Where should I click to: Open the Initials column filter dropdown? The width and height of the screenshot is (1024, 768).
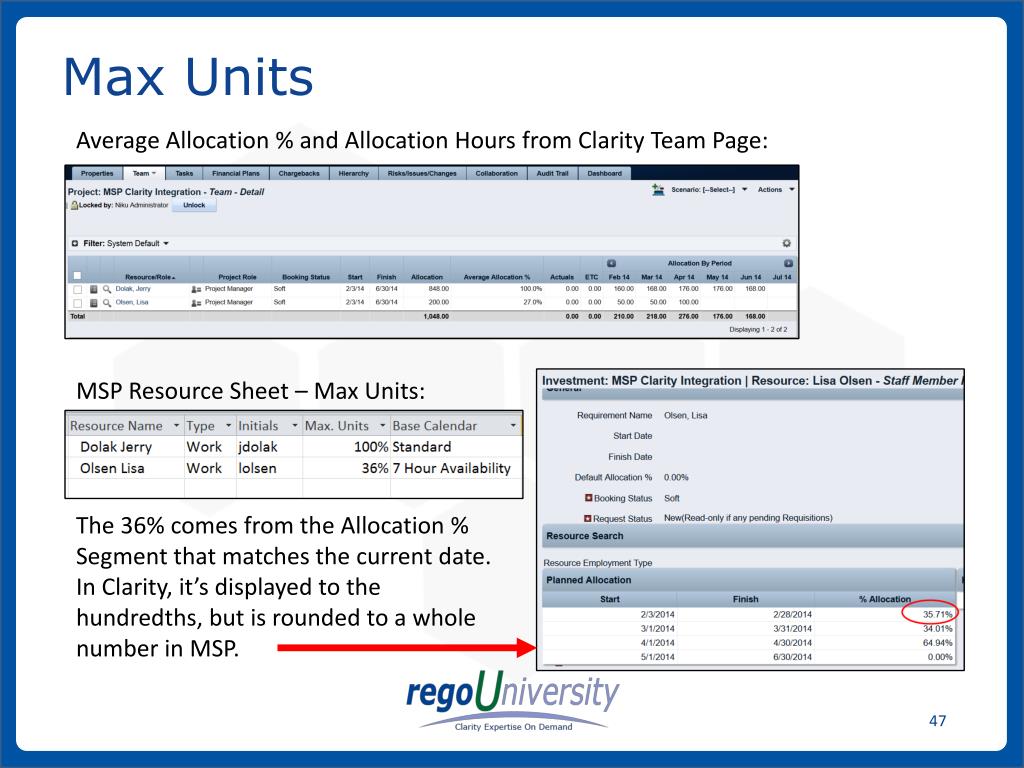click(x=295, y=426)
